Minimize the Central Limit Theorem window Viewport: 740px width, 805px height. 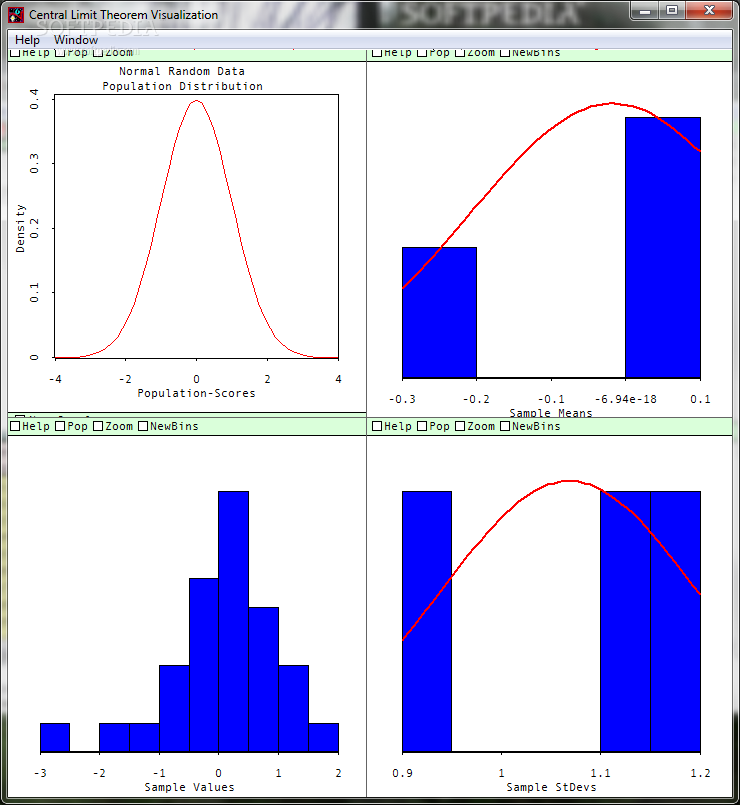pyautogui.click(x=646, y=10)
